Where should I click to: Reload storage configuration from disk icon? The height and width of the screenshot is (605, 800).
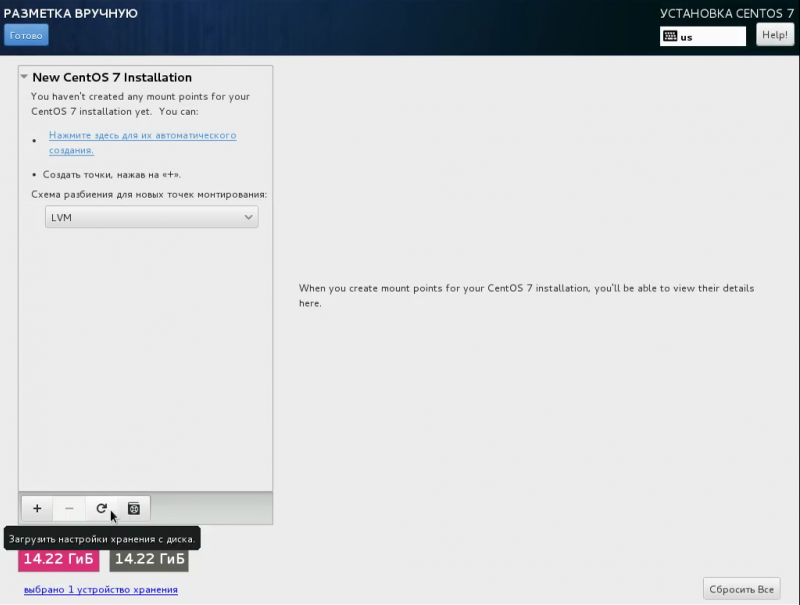(x=102, y=509)
